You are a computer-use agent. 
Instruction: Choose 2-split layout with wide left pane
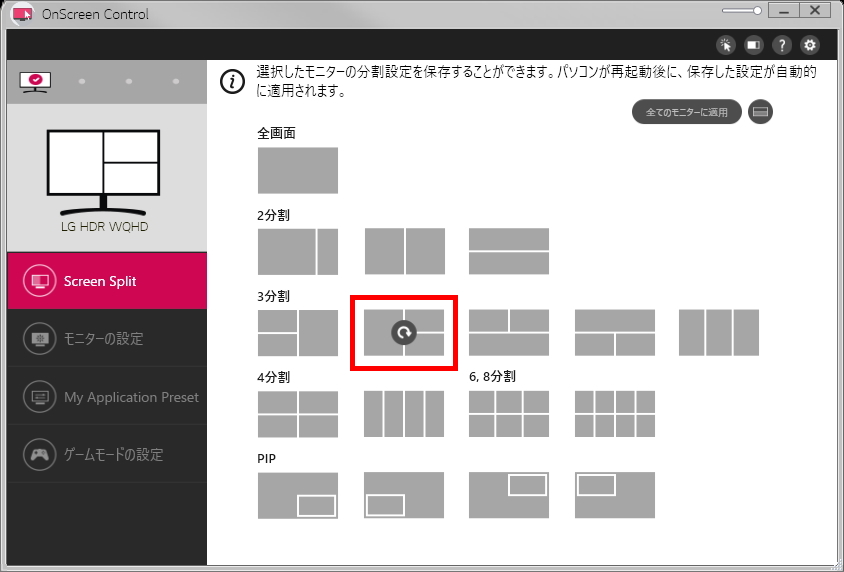[298, 251]
